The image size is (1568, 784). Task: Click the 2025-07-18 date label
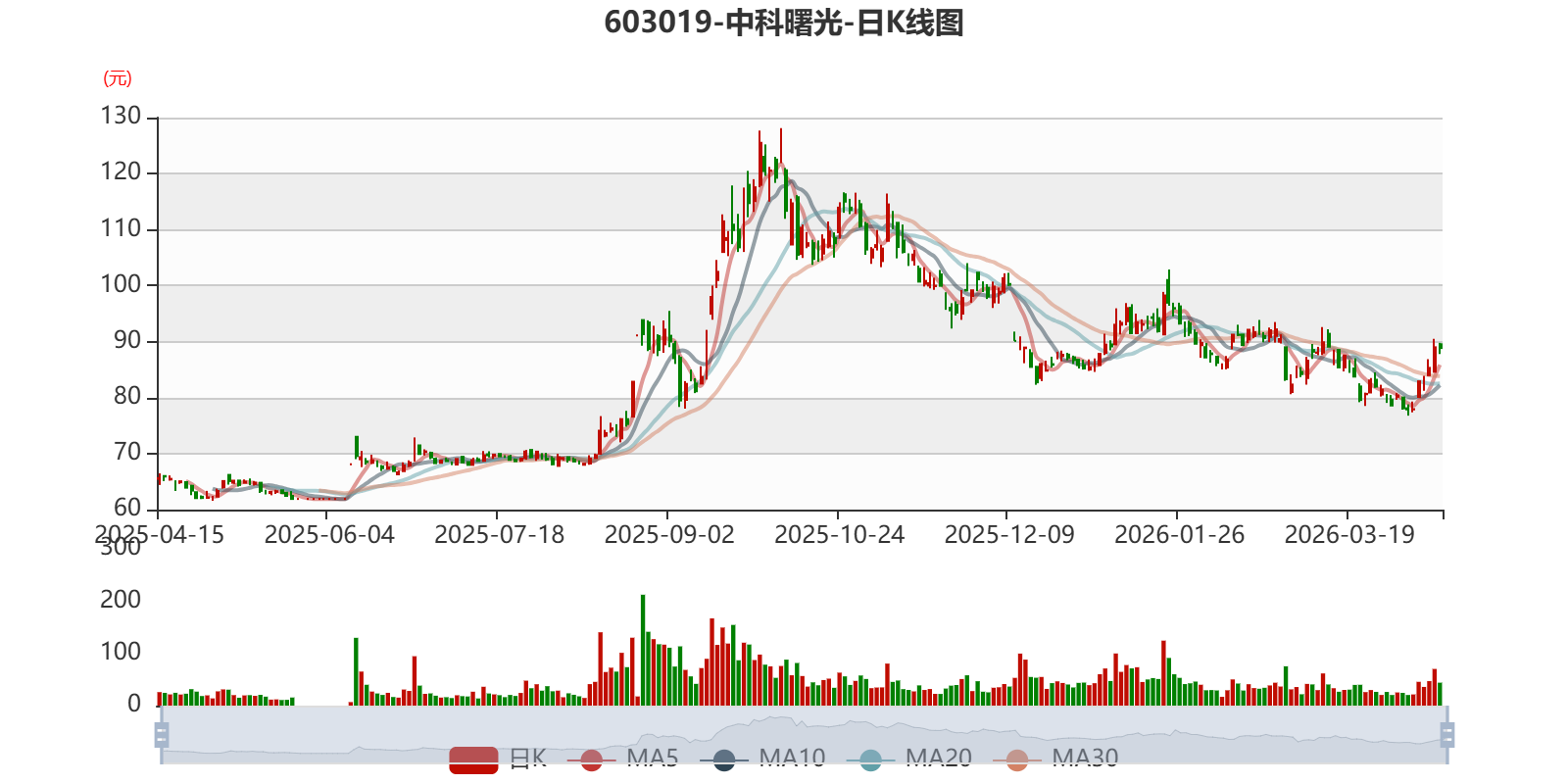[500, 535]
